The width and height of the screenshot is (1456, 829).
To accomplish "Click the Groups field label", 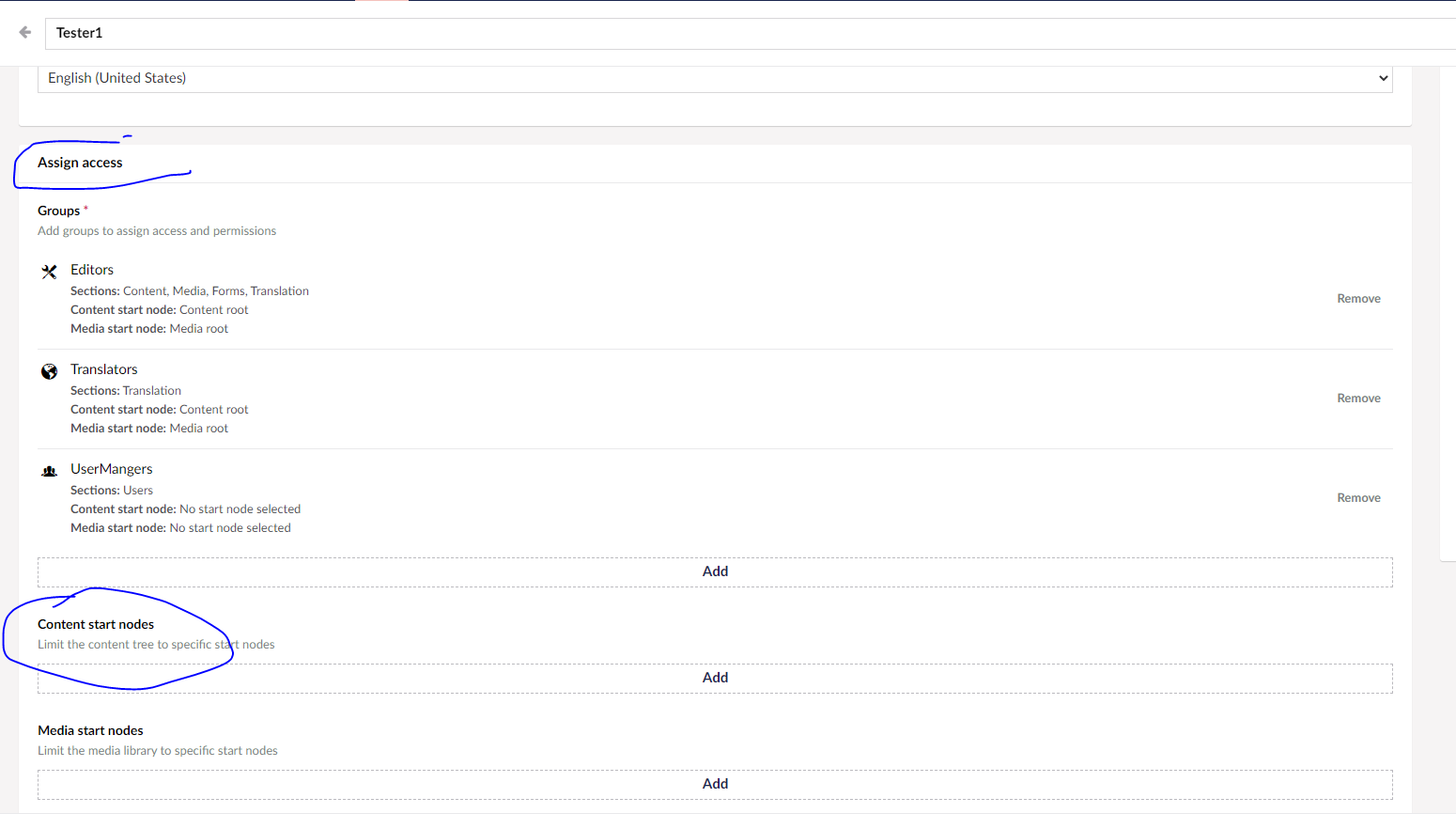I will [59, 211].
